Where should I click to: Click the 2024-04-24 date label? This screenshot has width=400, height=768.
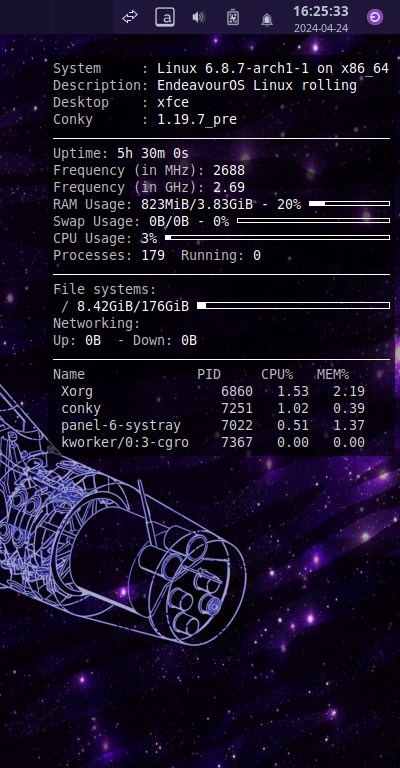[x=321, y=28]
